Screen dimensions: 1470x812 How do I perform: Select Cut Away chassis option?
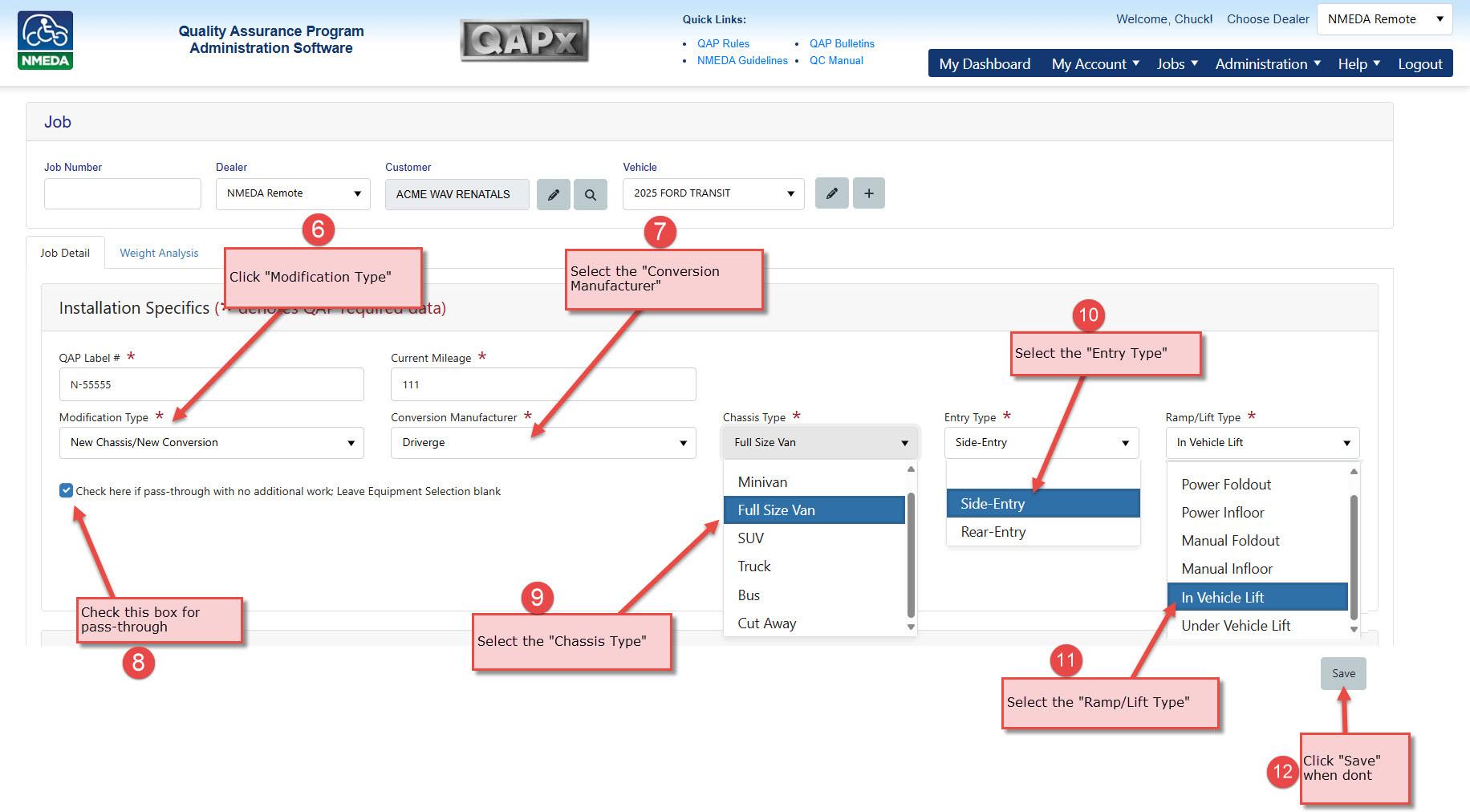tap(814, 623)
